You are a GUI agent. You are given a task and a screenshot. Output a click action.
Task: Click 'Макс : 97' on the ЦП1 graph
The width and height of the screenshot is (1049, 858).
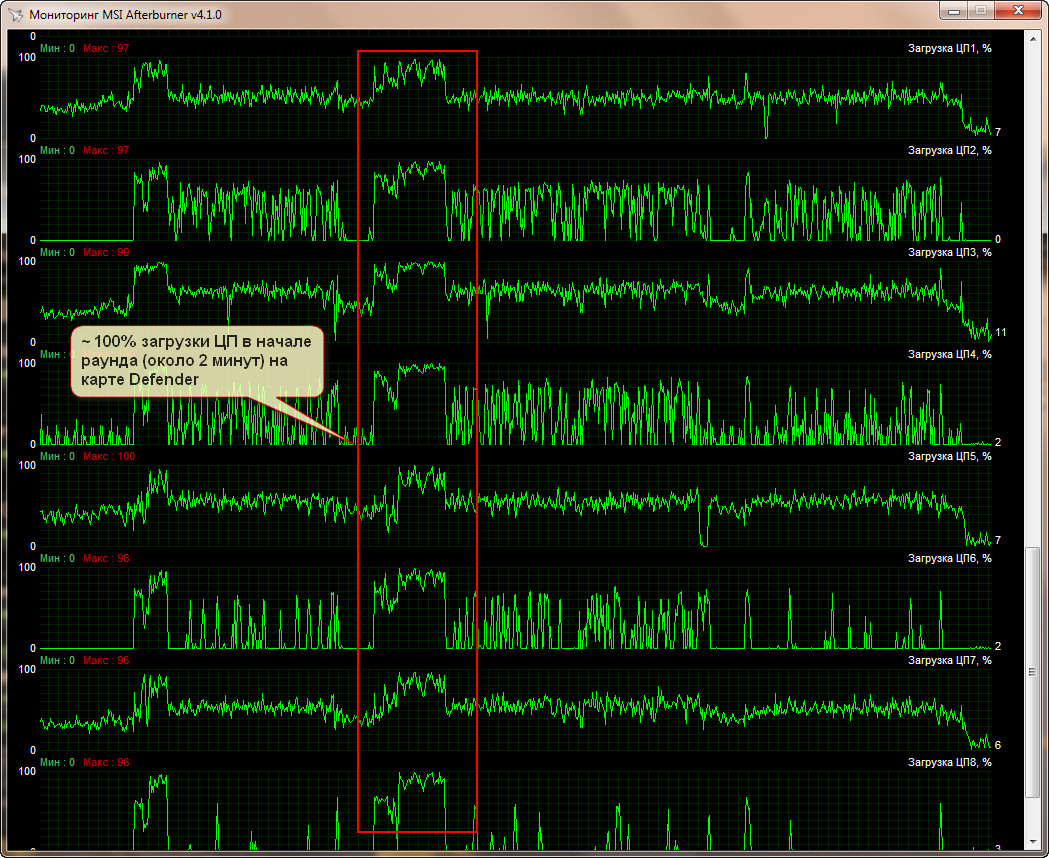[x=106, y=48]
